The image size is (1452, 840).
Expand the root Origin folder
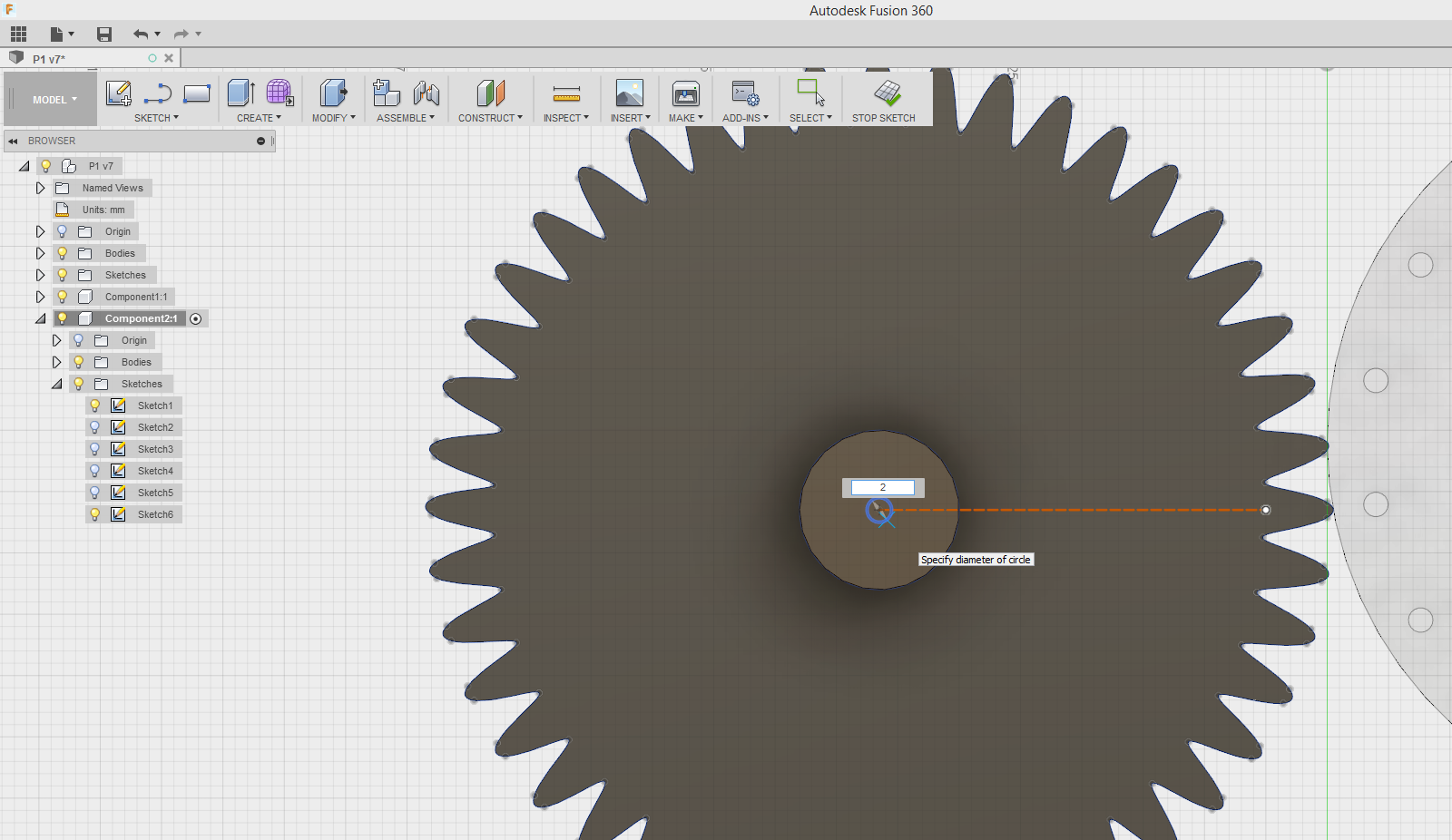click(x=40, y=231)
